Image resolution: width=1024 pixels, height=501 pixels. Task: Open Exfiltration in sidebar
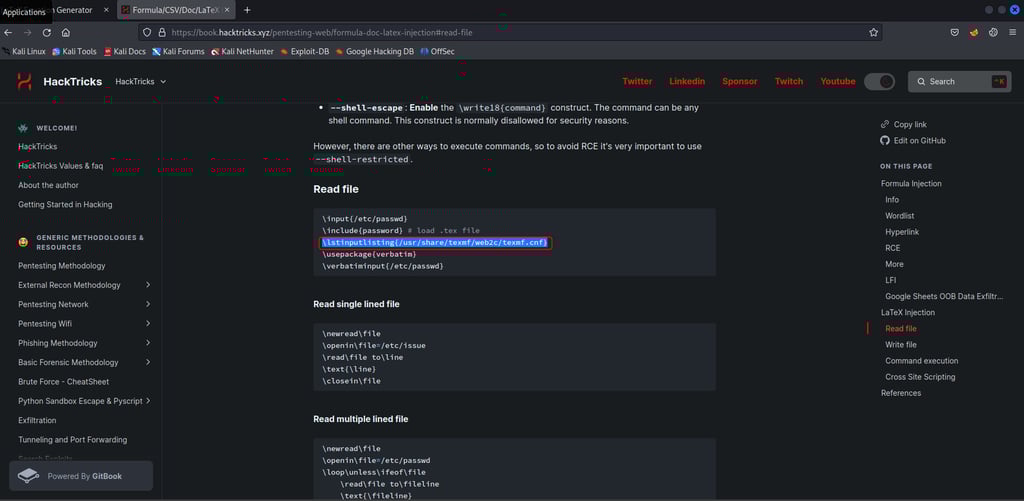point(37,420)
